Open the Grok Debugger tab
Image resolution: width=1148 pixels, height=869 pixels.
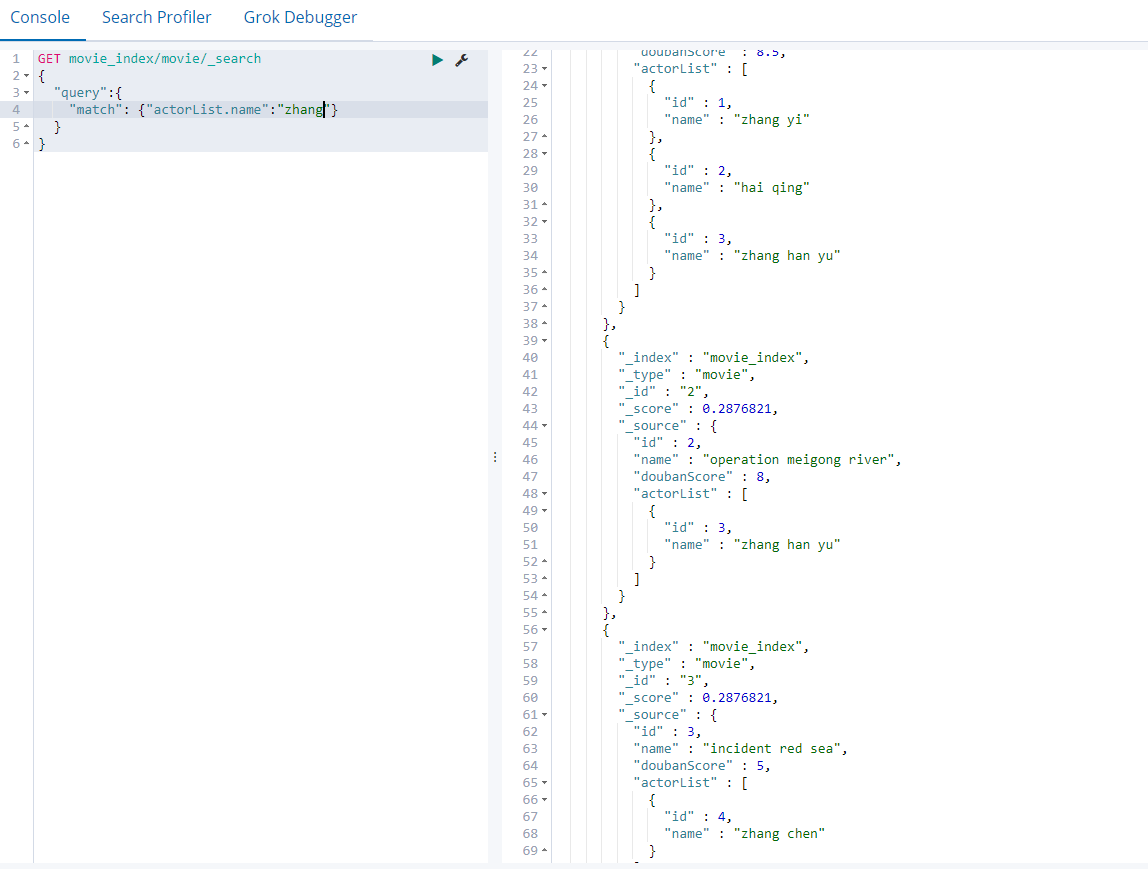300,18
